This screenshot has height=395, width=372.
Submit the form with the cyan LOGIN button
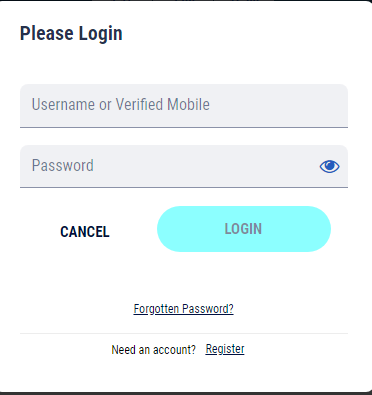click(244, 229)
